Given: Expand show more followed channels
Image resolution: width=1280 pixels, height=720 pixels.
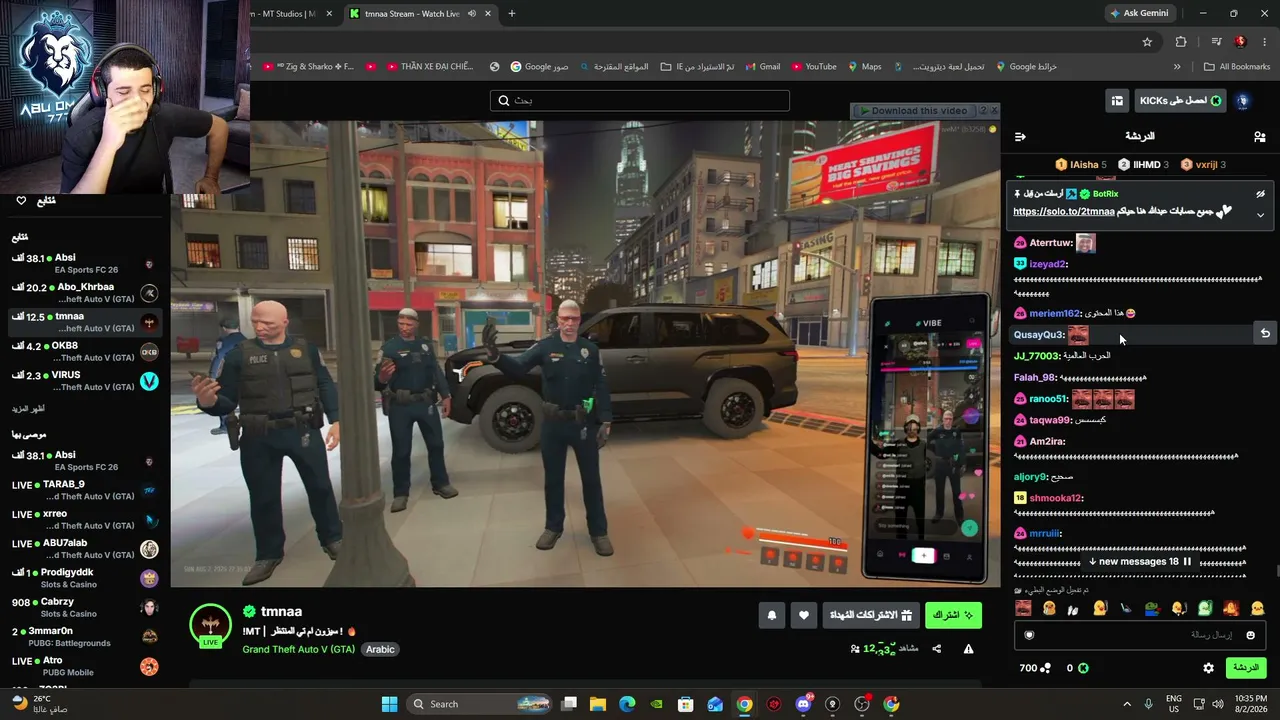Looking at the screenshot, I should [28, 409].
